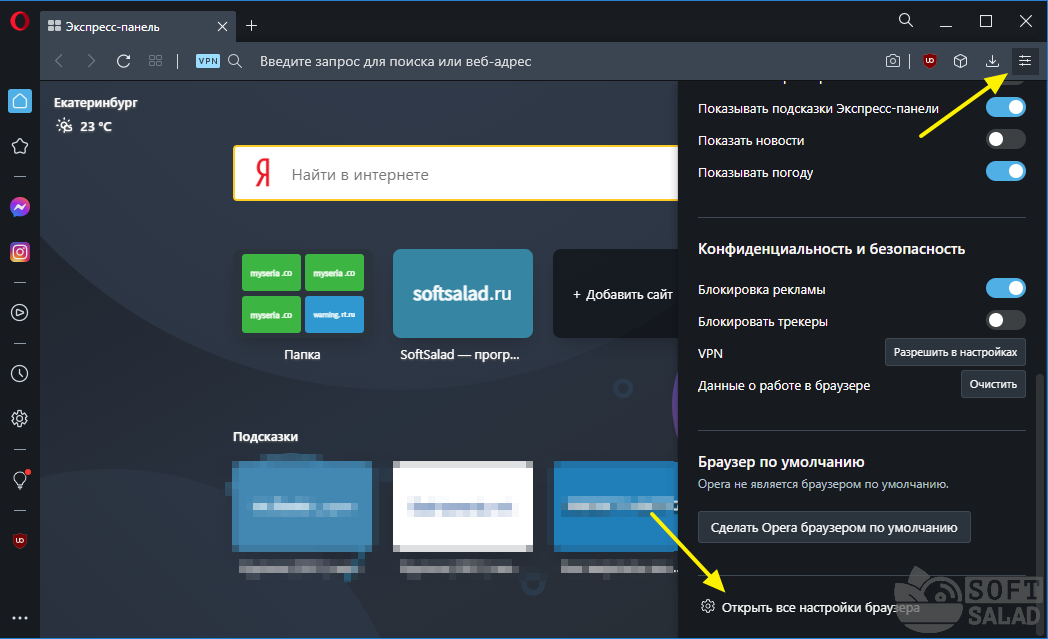1048x639 pixels.
Task: Enable the tracker blocking toggle
Action: point(1006,321)
